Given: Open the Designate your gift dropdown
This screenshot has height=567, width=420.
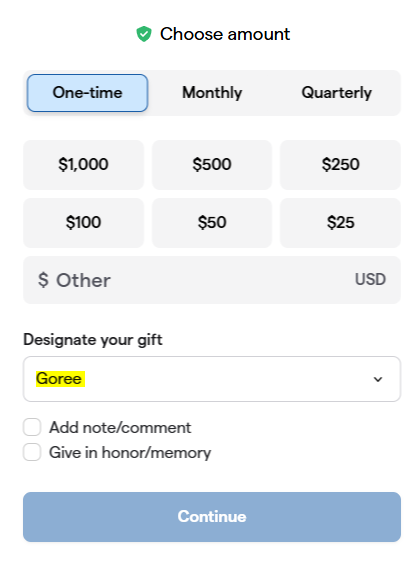Looking at the screenshot, I should [x=212, y=379].
